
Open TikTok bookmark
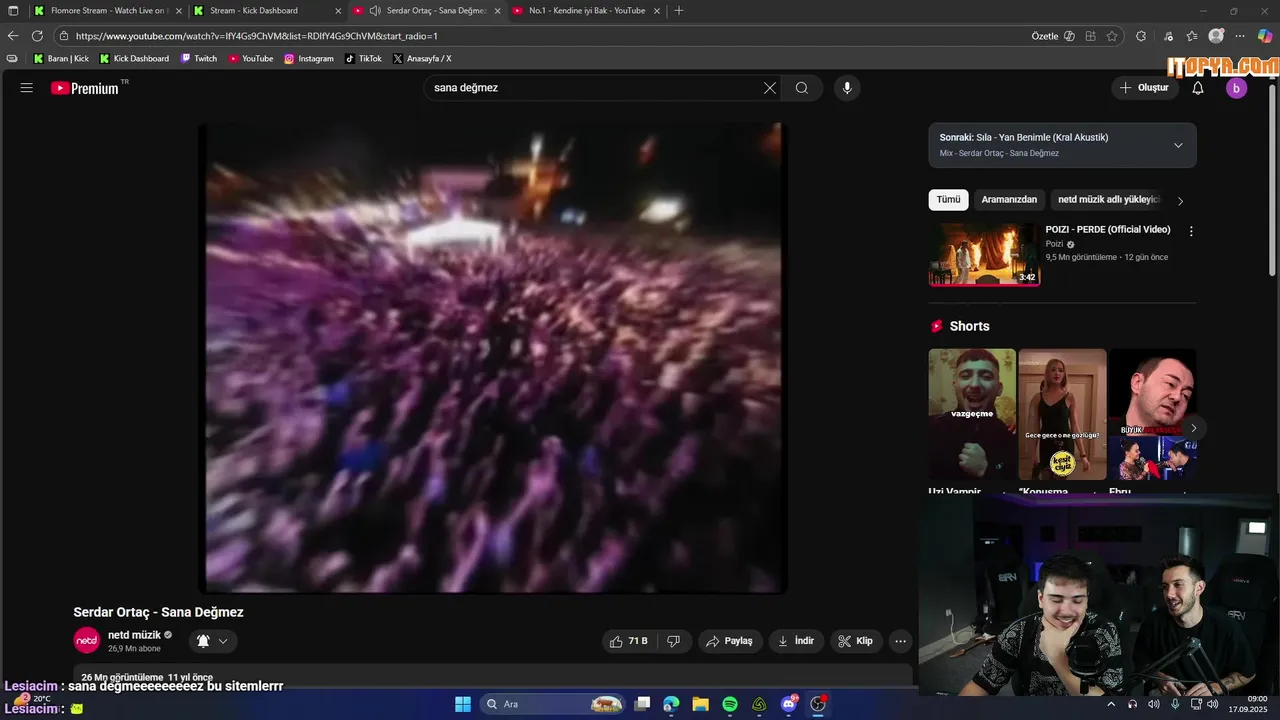click(x=363, y=59)
